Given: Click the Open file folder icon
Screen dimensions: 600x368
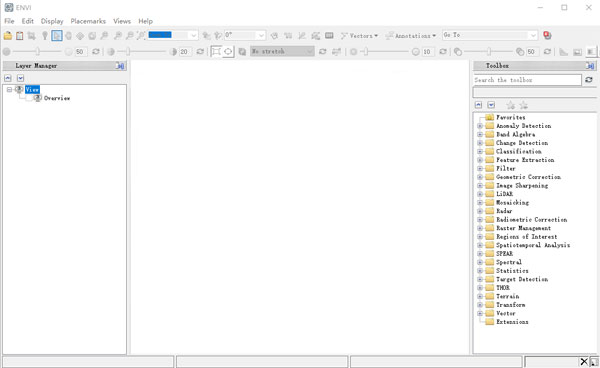Looking at the screenshot, I should coord(8,36).
